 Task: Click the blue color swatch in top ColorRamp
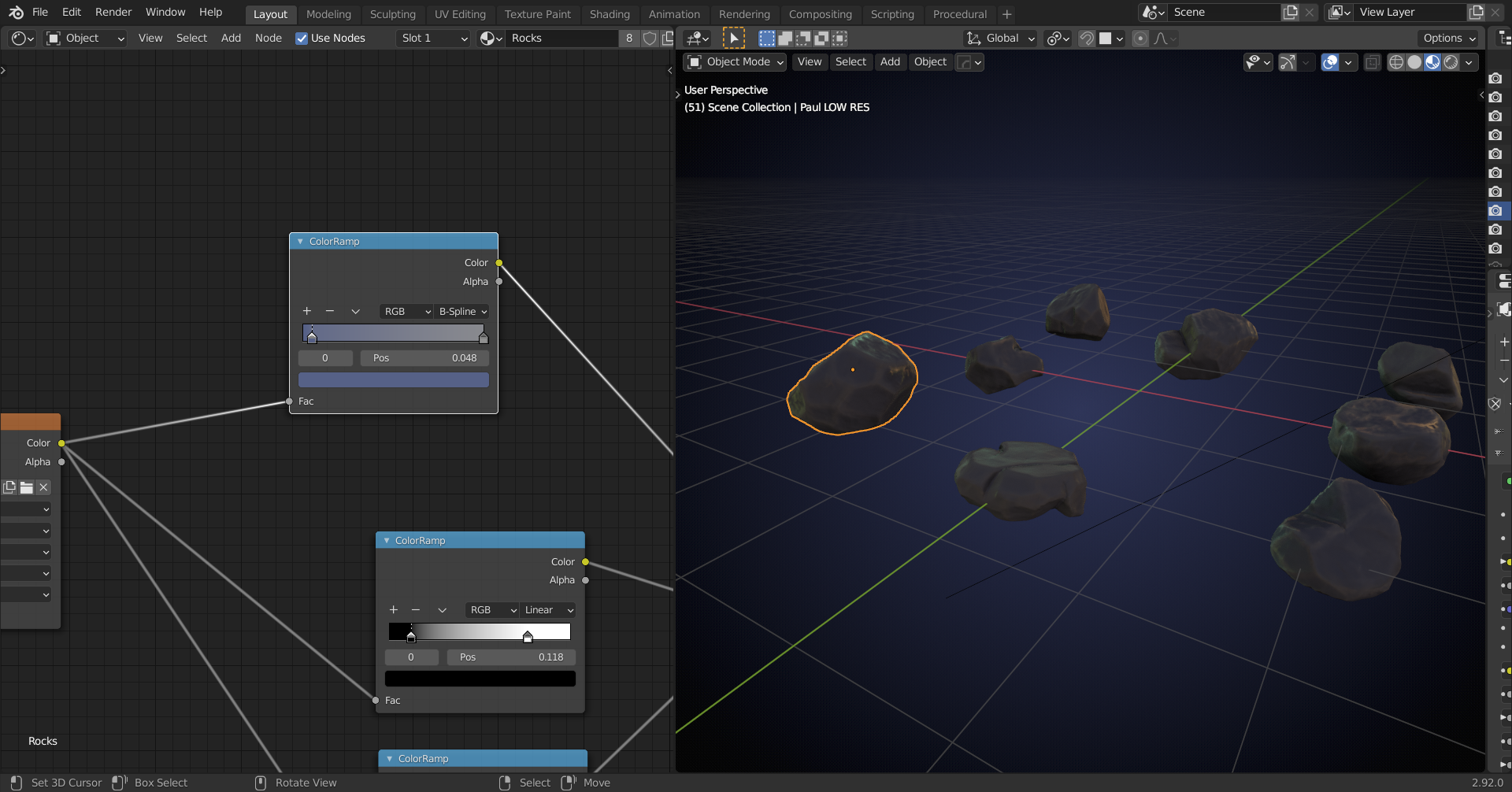(394, 380)
